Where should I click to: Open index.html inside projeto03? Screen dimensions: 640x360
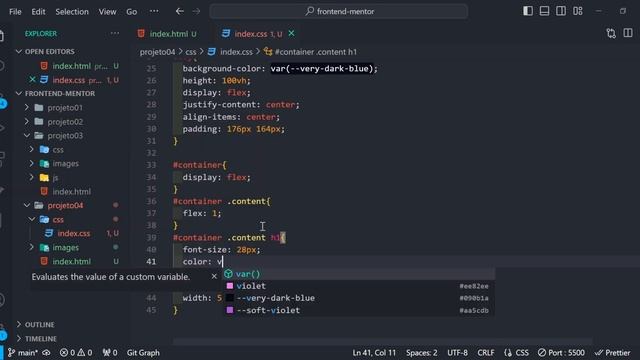click(71, 191)
